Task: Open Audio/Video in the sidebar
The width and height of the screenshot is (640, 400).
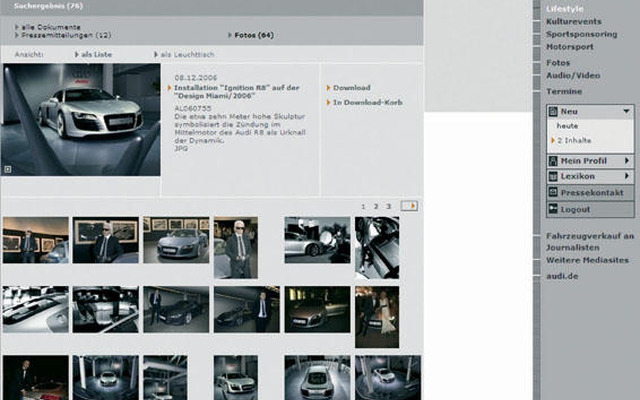Action: (573, 76)
